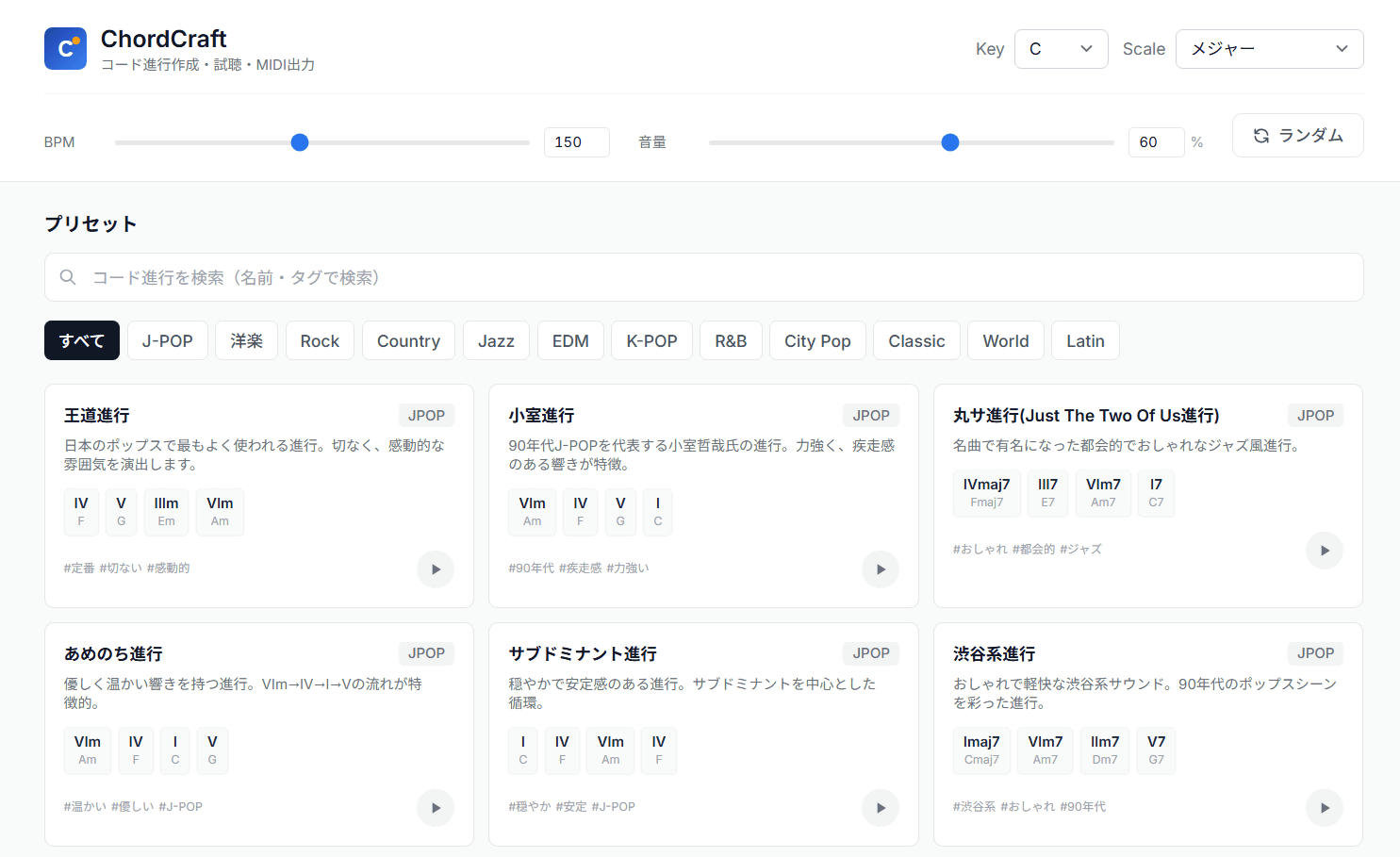This screenshot has height=857, width=1400.
Task: Click the search magnifier icon
Action: [68, 277]
